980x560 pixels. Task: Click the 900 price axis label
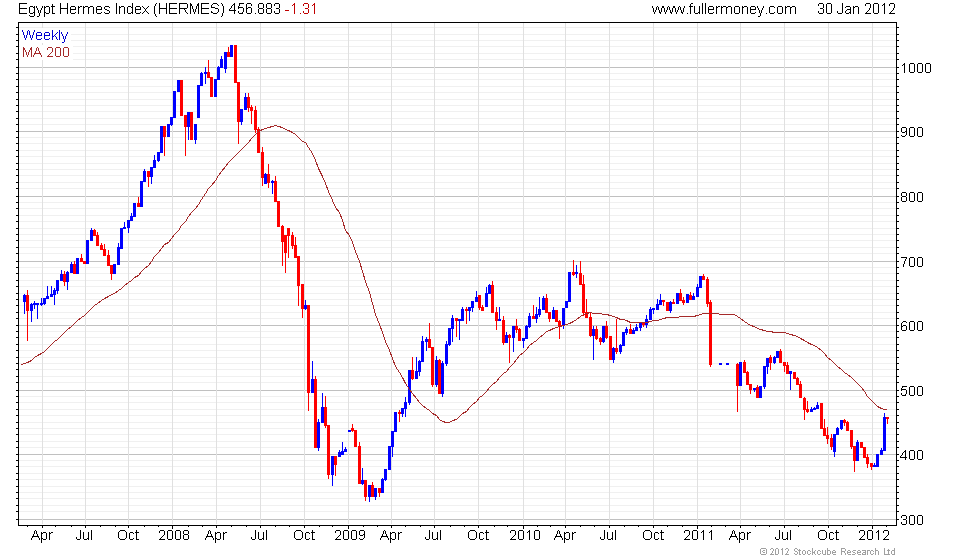[x=912, y=132]
